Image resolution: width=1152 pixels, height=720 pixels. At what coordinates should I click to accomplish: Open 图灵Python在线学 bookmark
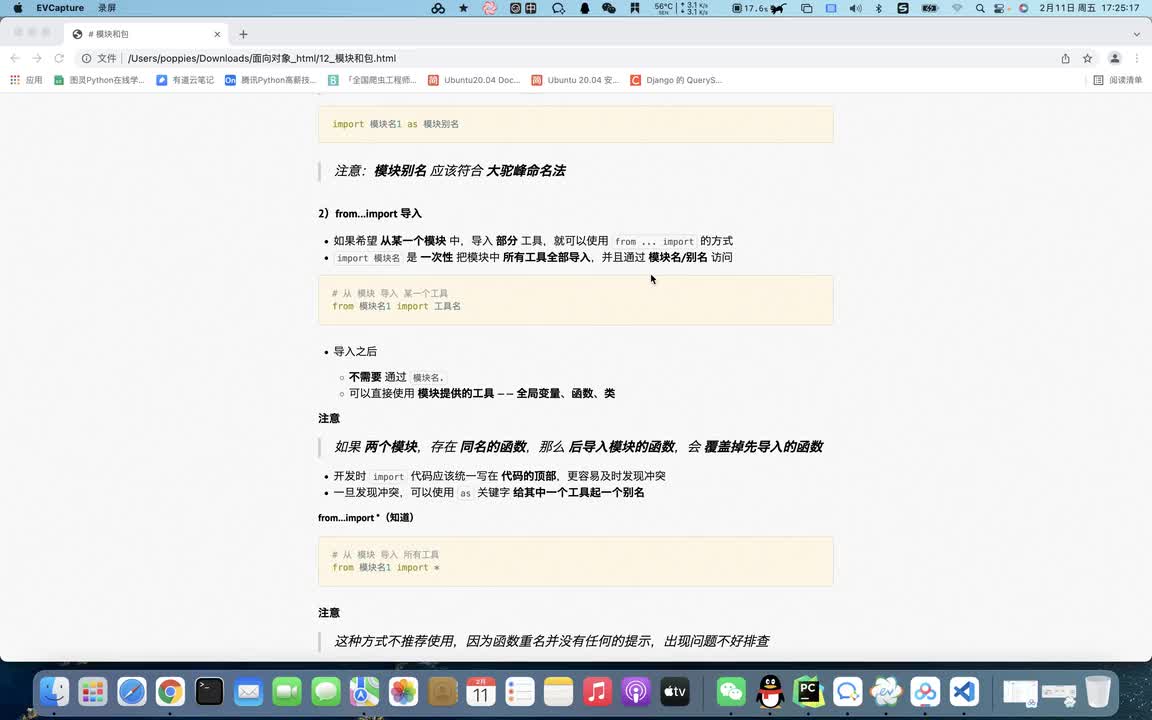click(x=98, y=80)
